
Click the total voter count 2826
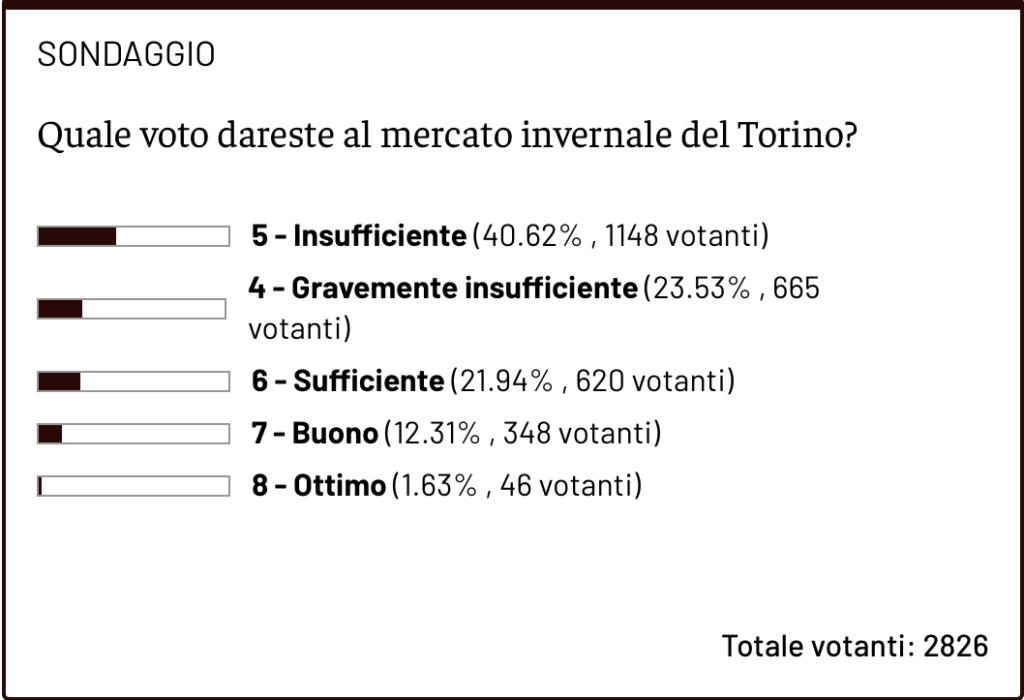pyautogui.click(x=956, y=646)
